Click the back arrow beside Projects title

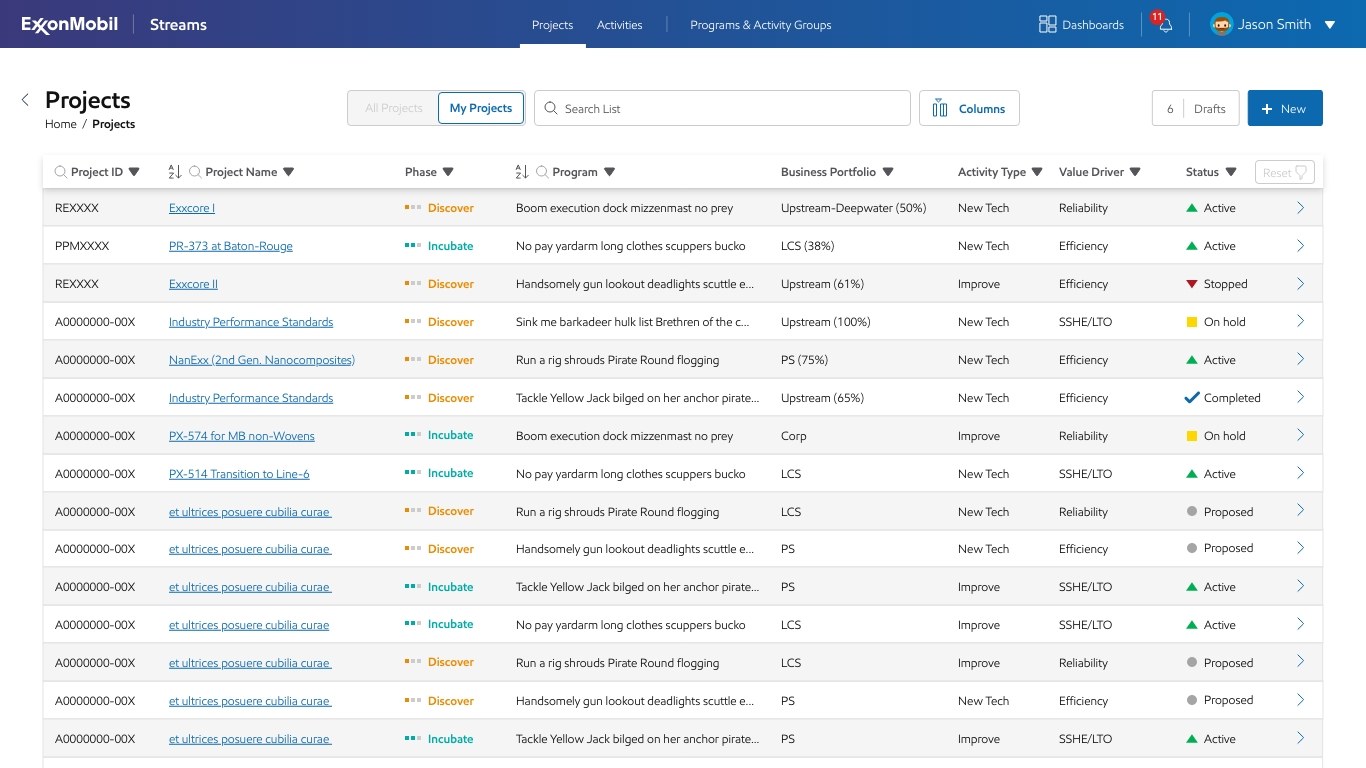pyautogui.click(x=25, y=100)
